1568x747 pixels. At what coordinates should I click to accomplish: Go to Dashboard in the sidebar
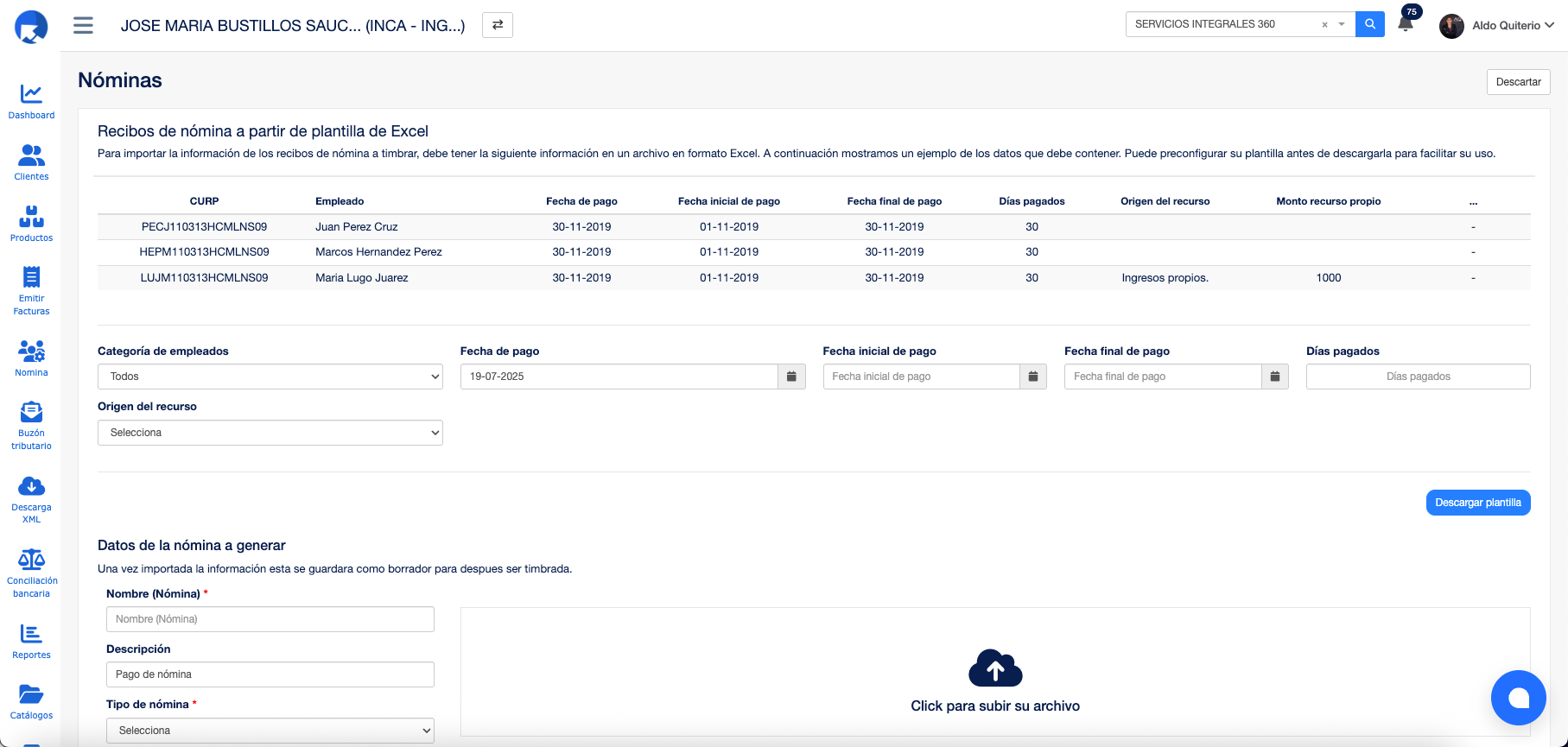(31, 101)
